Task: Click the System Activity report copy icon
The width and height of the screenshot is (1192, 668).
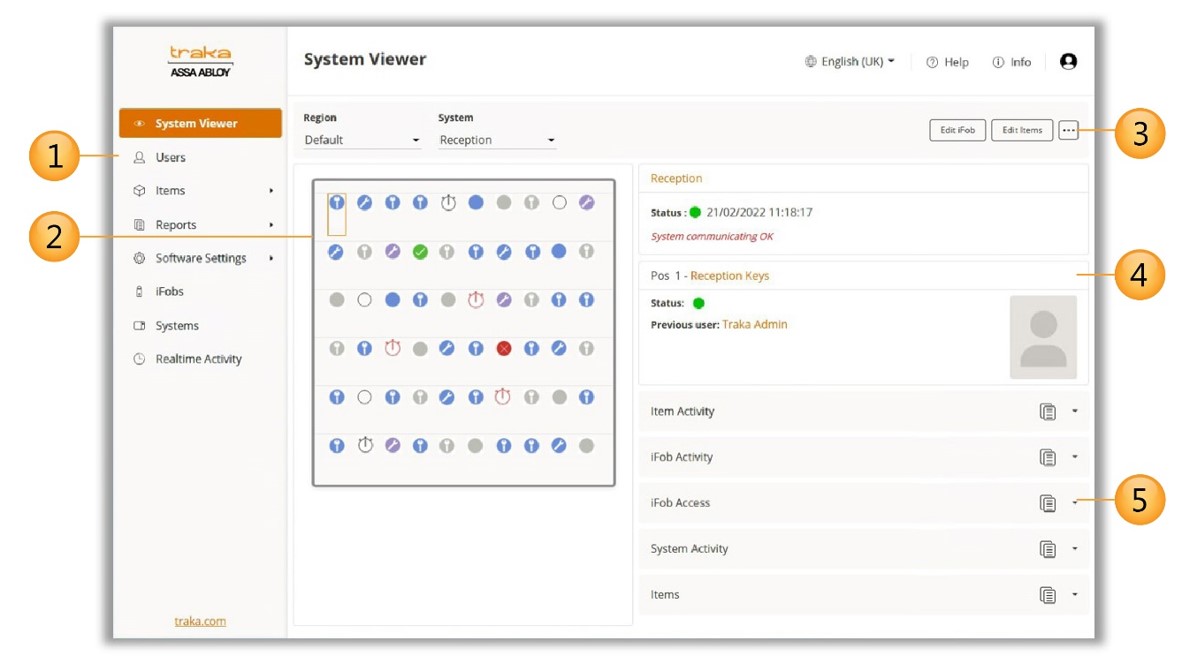Action: tap(1047, 549)
